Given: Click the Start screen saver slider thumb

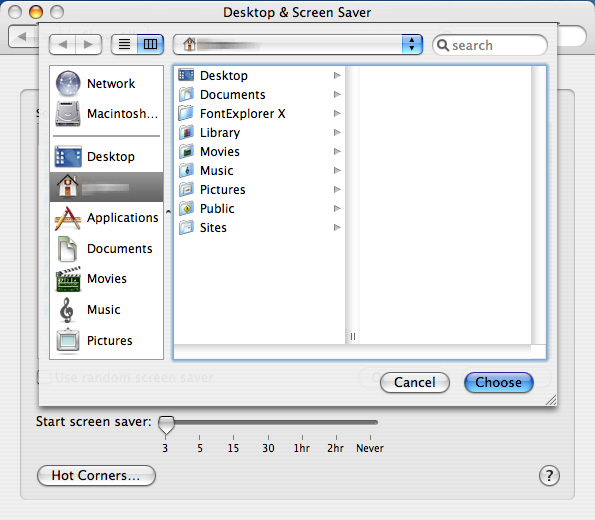Looking at the screenshot, I should tap(166, 425).
